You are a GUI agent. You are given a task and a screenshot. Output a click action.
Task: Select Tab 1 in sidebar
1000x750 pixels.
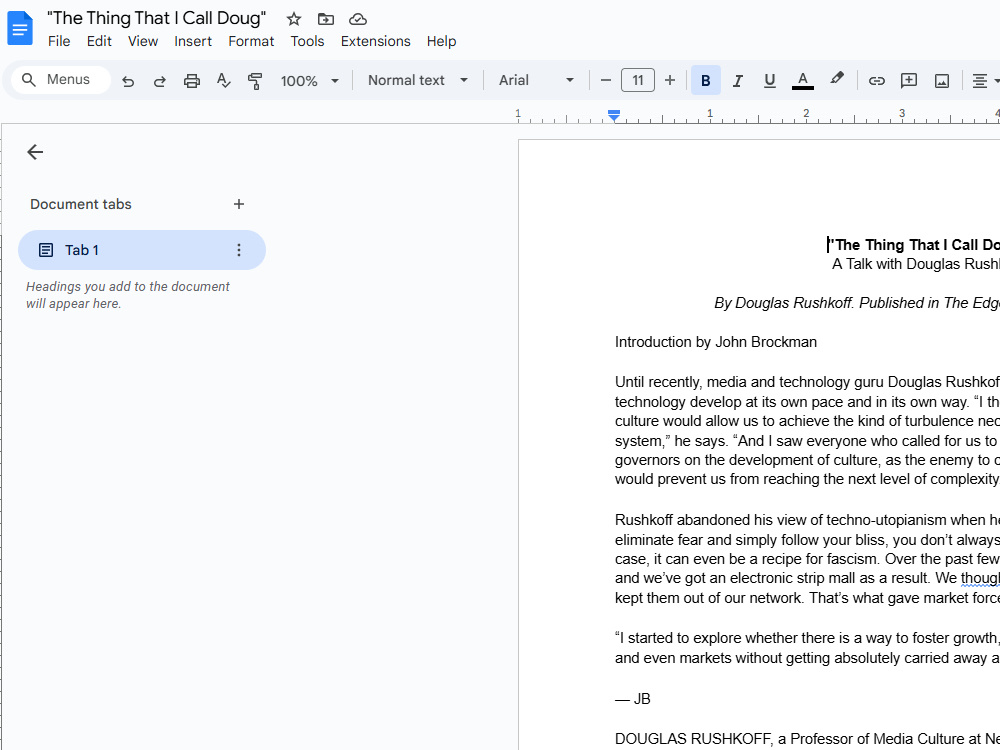[x=142, y=250]
